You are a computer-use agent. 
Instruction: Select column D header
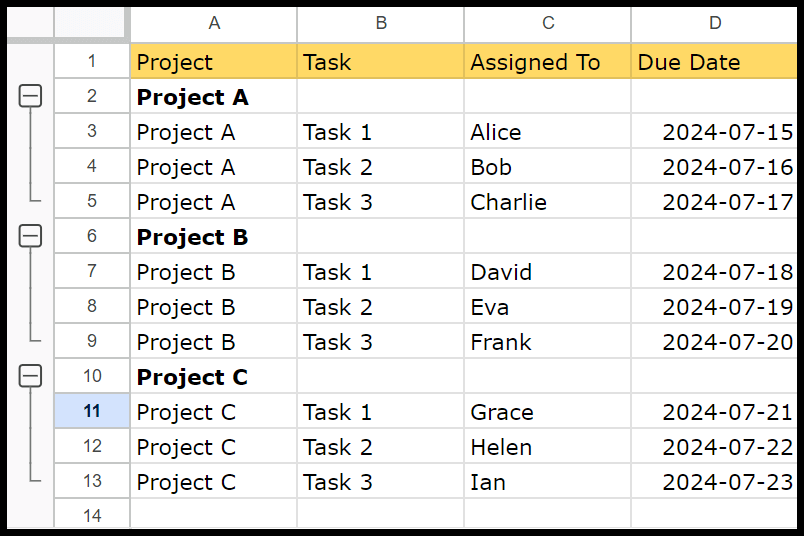(x=714, y=24)
